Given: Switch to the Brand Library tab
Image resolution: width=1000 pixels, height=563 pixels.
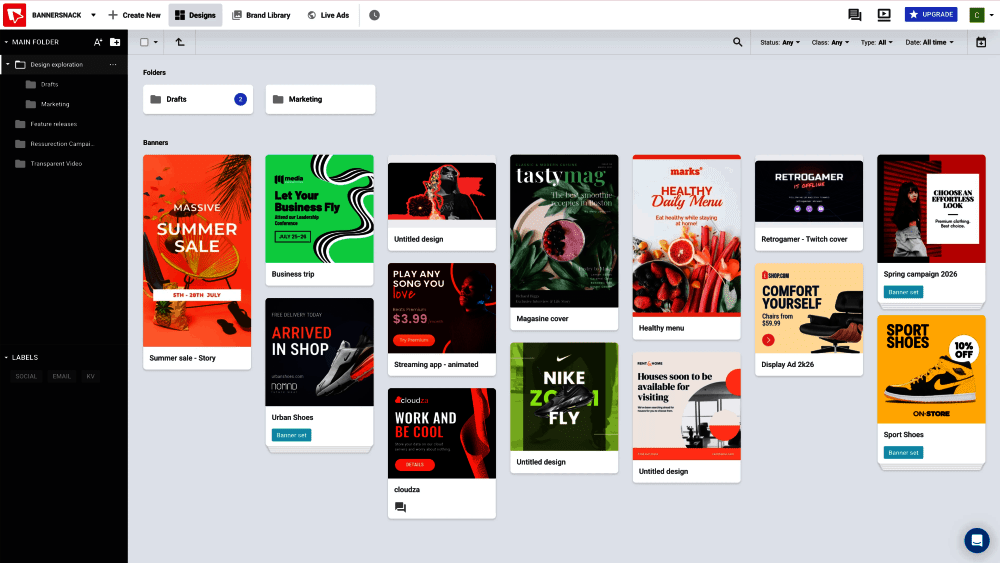Looking at the screenshot, I should point(261,15).
